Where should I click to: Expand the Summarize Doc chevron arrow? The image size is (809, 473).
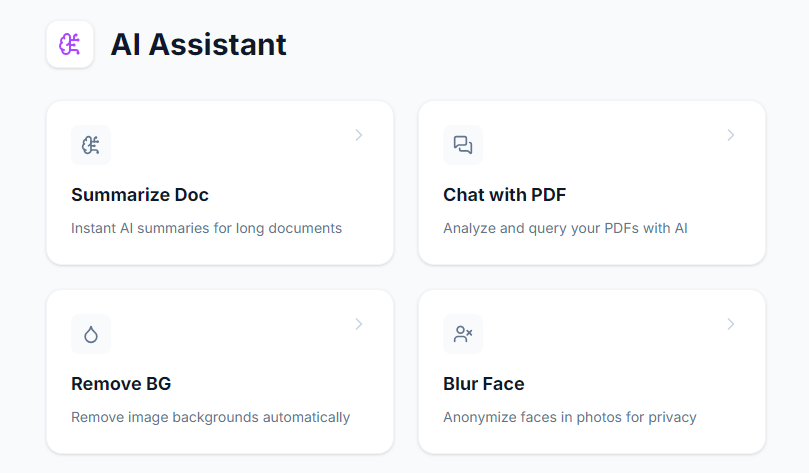(x=359, y=135)
